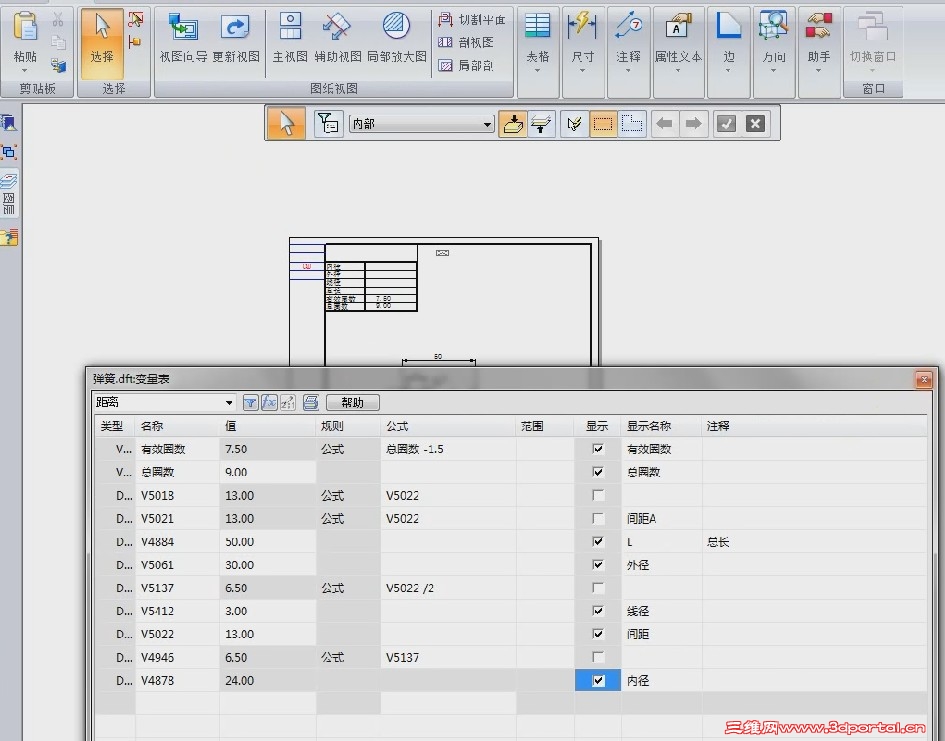Click the 视图向导 (View Wizard) icon
Viewport: 945px width, 741px height.
pyautogui.click(x=183, y=27)
